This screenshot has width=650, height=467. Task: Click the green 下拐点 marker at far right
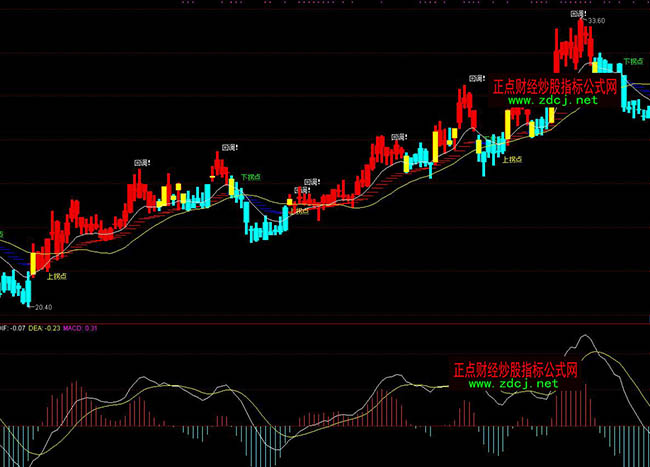click(x=632, y=60)
